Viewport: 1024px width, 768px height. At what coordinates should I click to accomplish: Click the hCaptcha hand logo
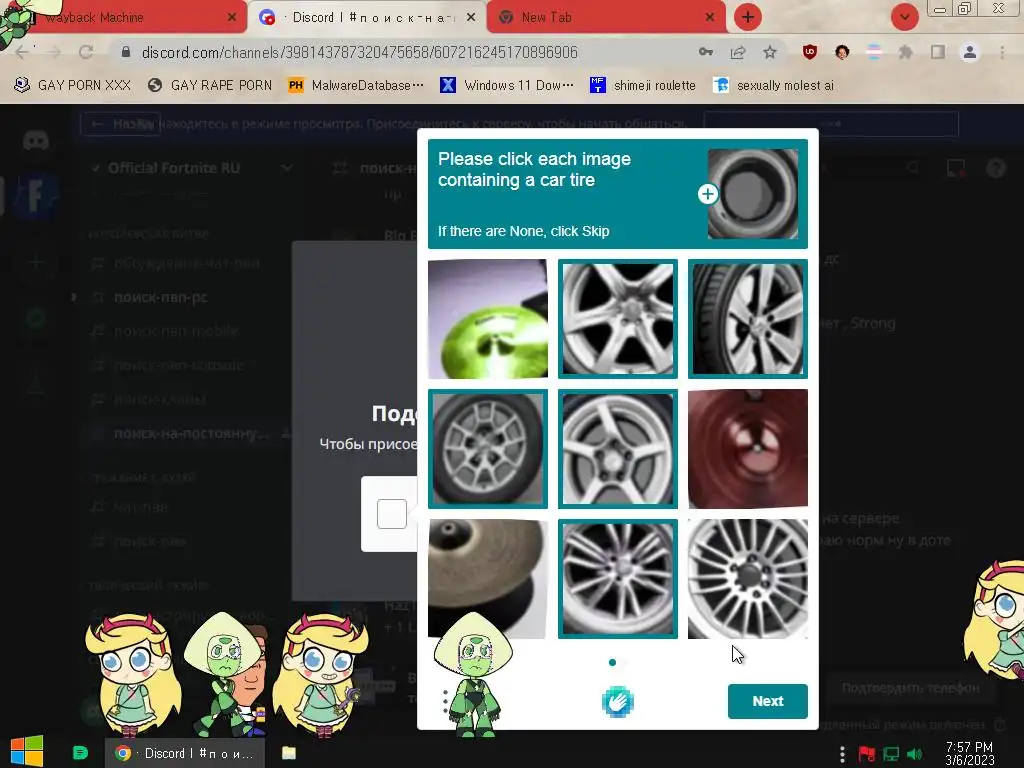617,702
